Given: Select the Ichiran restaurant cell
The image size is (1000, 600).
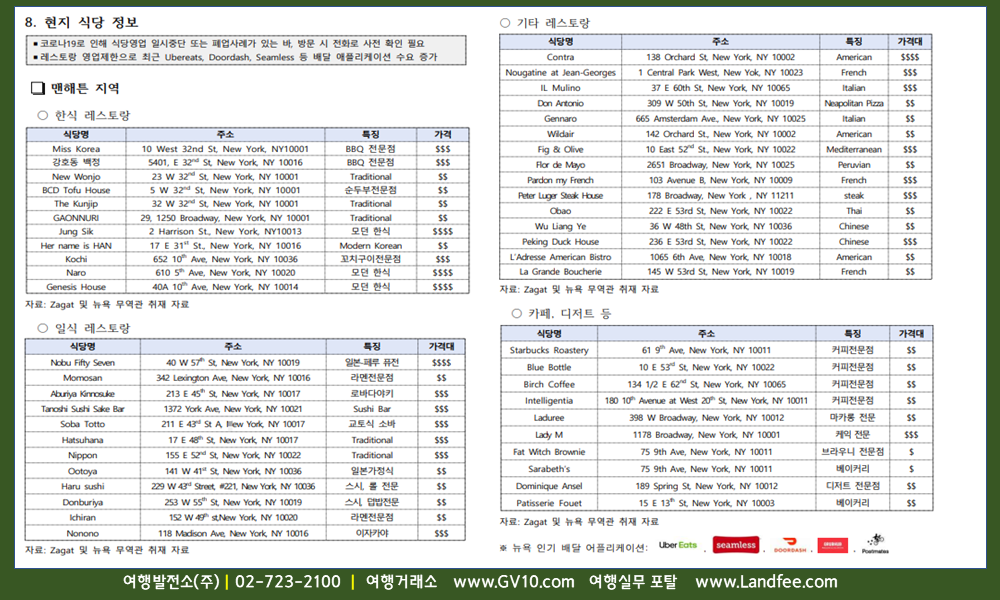Looking at the screenshot, I should pyautogui.click(x=82, y=518).
